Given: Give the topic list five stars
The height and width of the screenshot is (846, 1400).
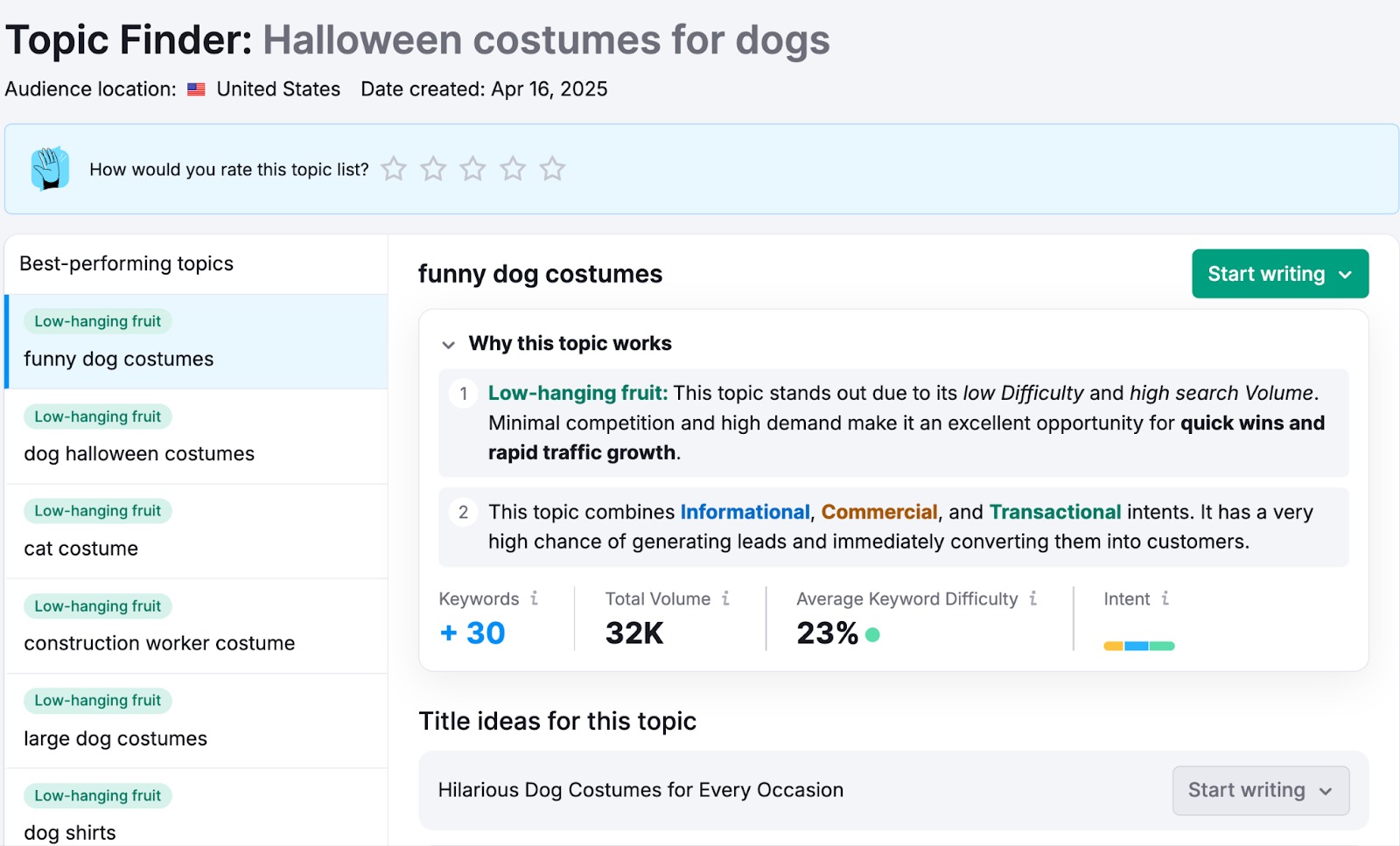Looking at the screenshot, I should pos(552,168).
